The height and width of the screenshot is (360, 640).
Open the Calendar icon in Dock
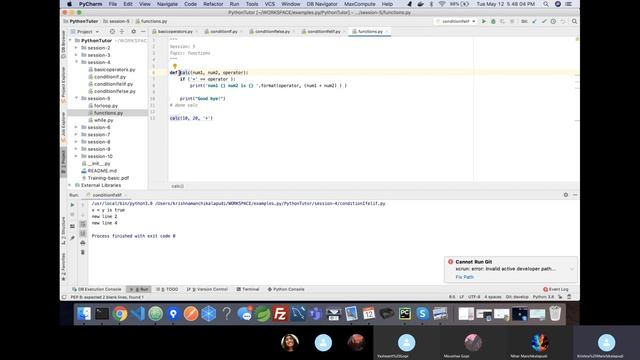(x=369, y=314)
